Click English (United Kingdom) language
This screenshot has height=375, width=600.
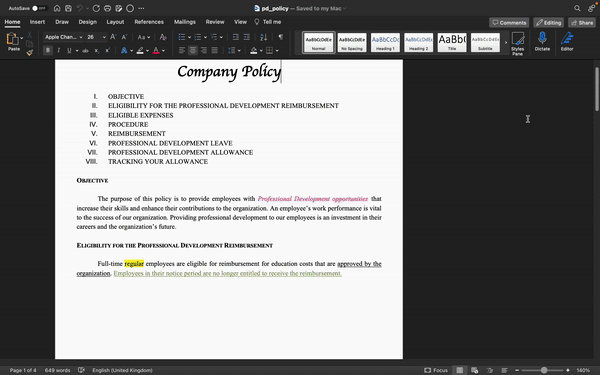[x=122, y=370]
